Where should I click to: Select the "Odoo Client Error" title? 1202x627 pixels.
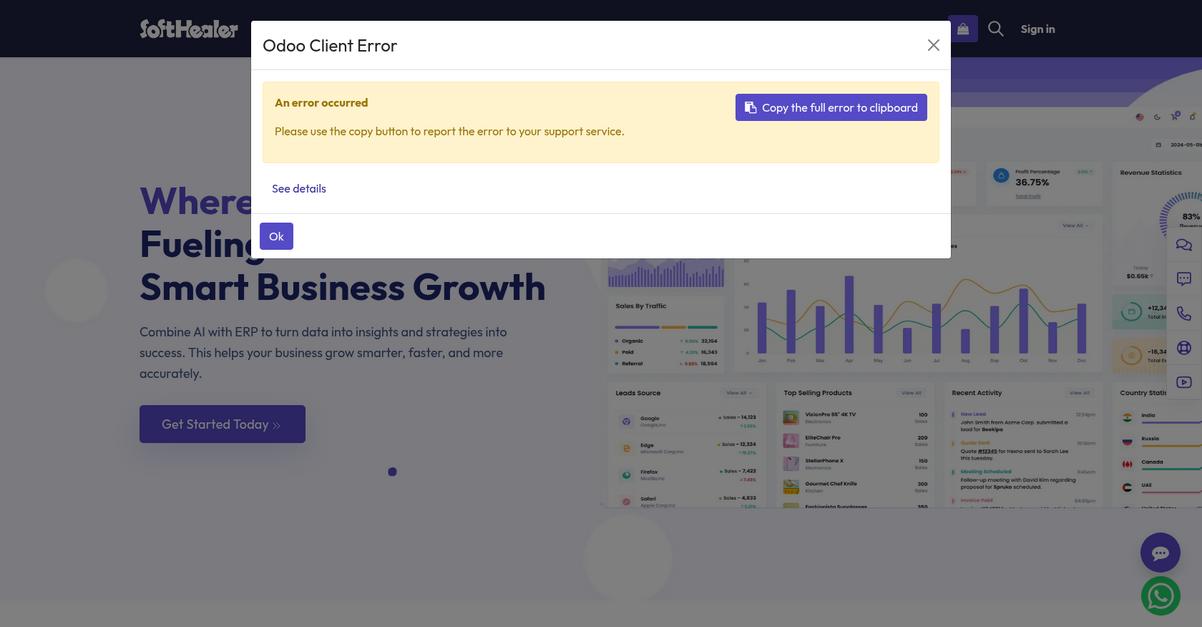[x=330, y=45]
